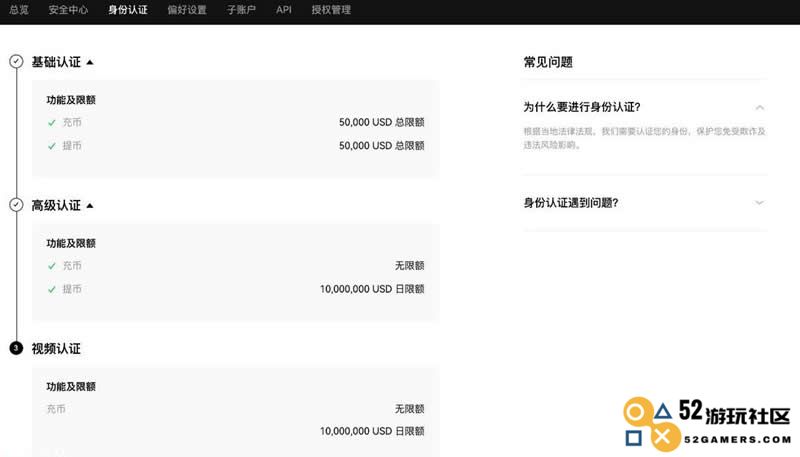Viewport: 800px width, 457px height.
Task: Go to the 子账户 tab
Action: 241,10
